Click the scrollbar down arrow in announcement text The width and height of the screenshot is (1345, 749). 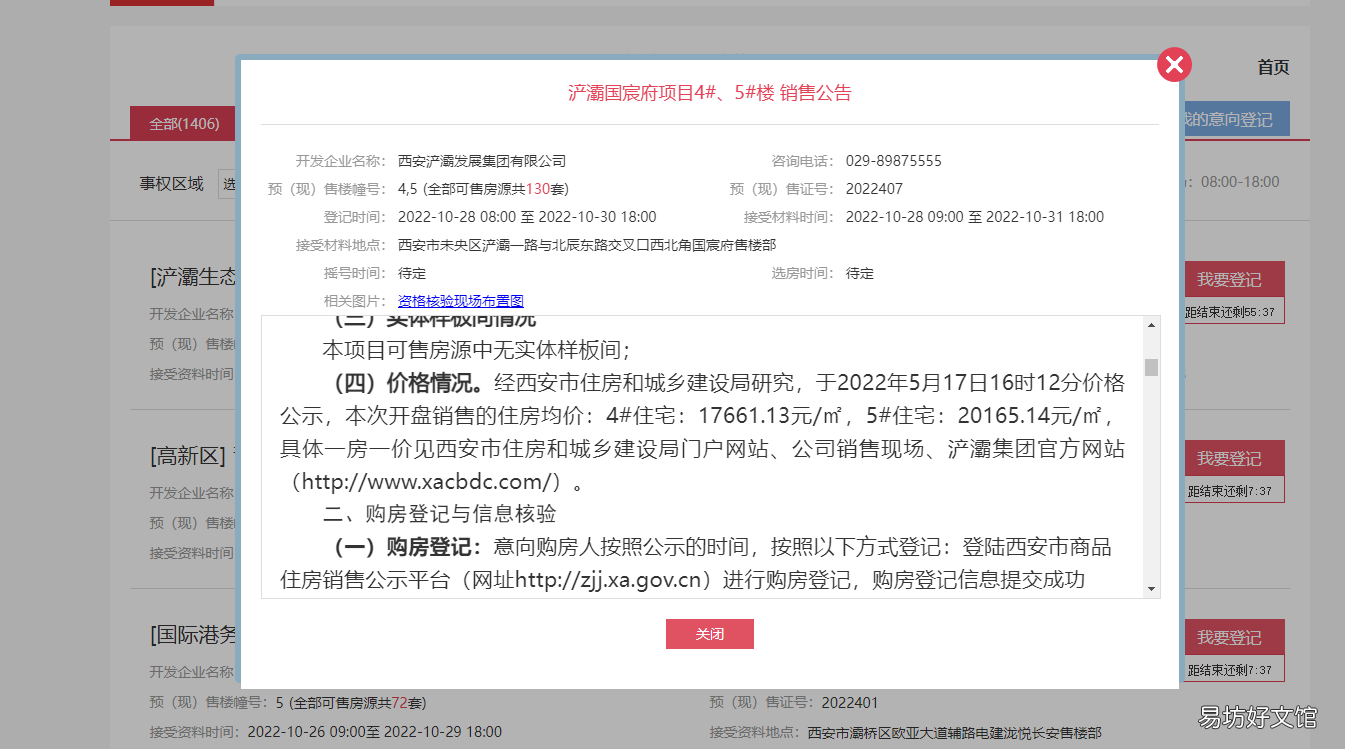click(1151, 588)
